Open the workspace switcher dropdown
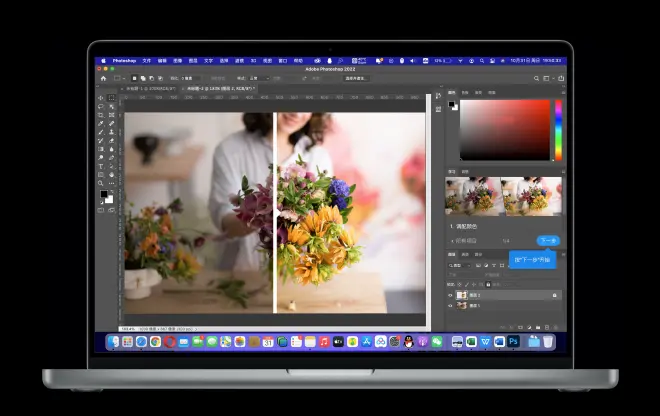This screenshot has height=416, width=660. pos(547,78)
